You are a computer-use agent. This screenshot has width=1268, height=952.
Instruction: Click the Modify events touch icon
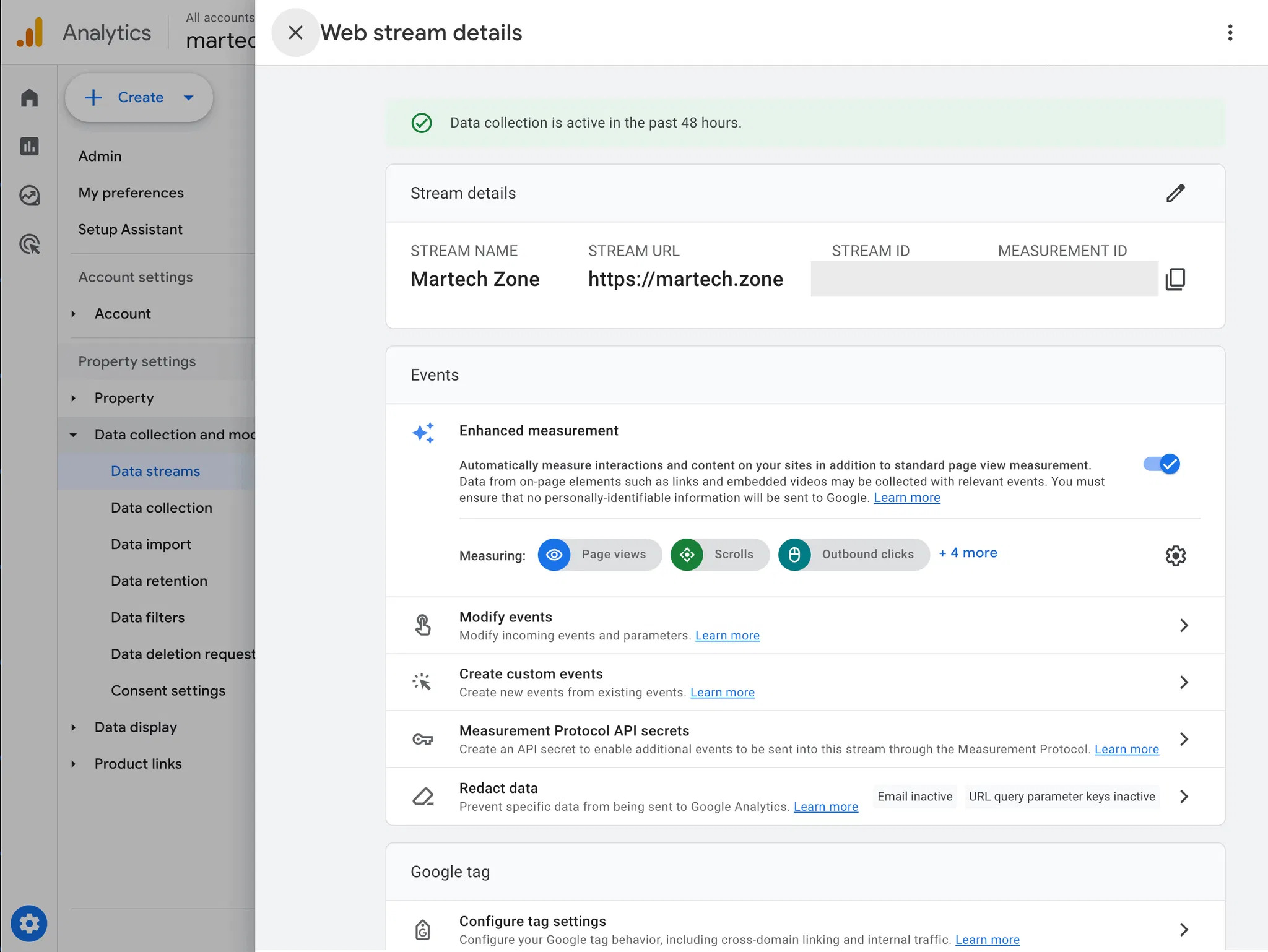tap(423, 625)
